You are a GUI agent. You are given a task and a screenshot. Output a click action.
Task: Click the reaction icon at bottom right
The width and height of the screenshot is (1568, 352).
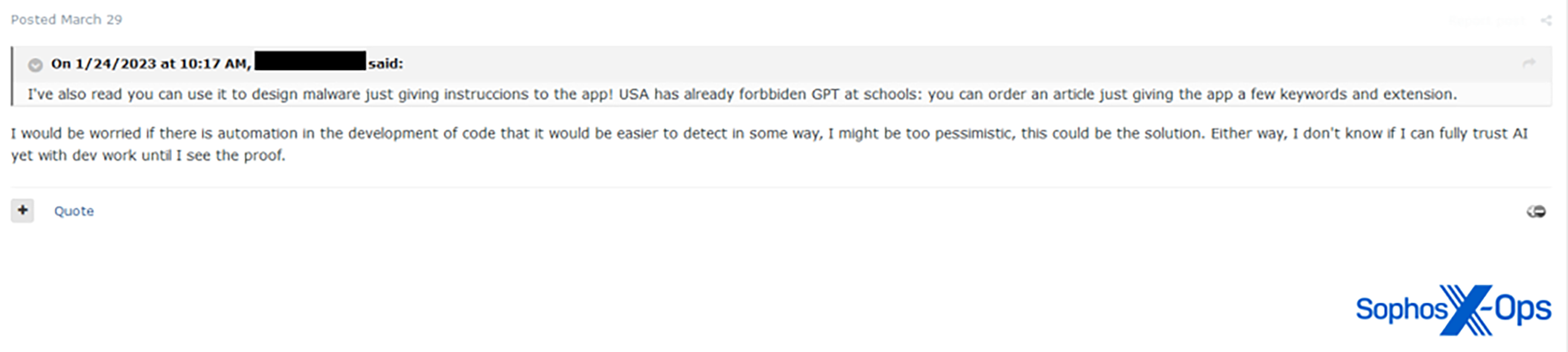coord(1536,212)
